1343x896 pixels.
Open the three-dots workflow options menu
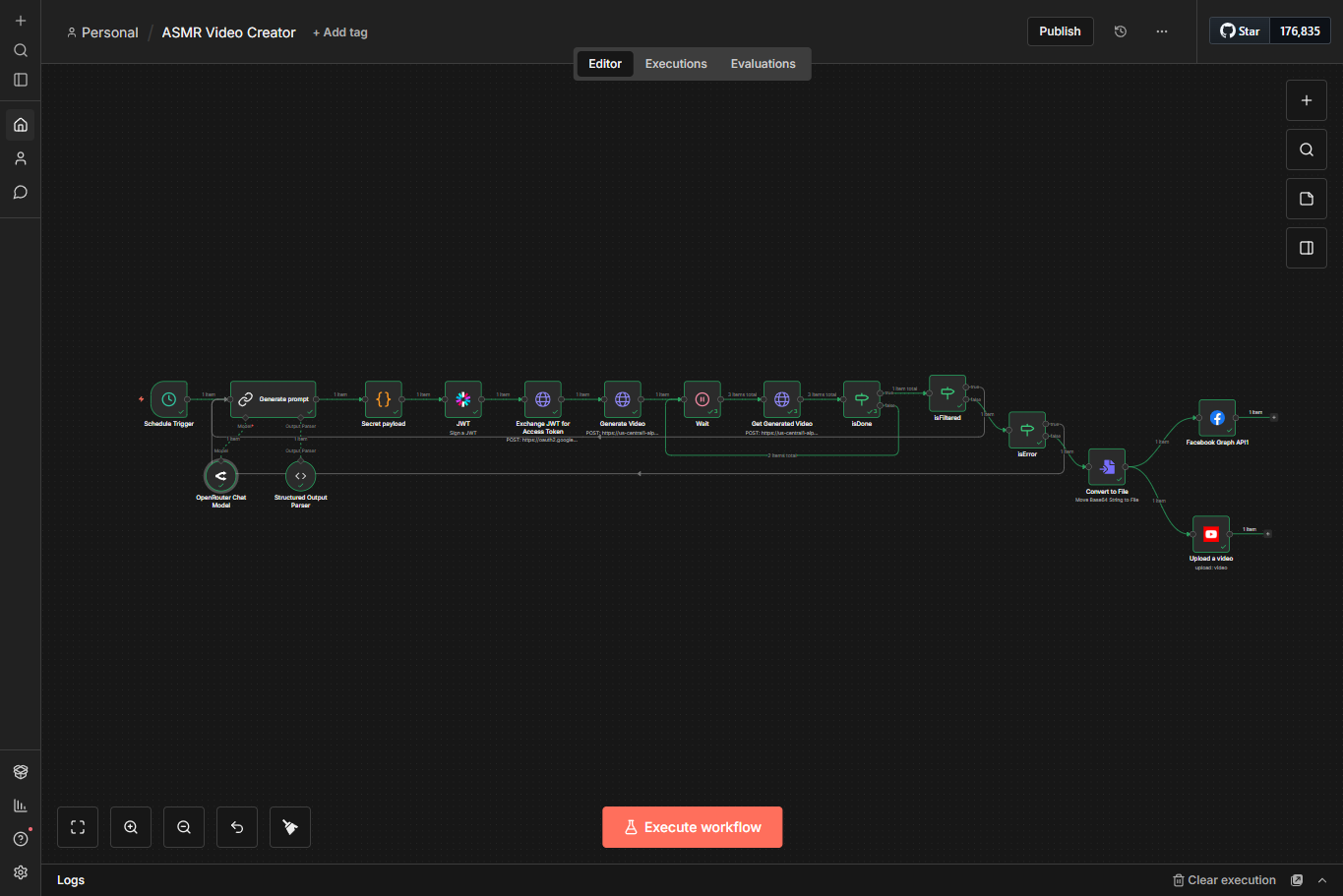coord(1162,31)
